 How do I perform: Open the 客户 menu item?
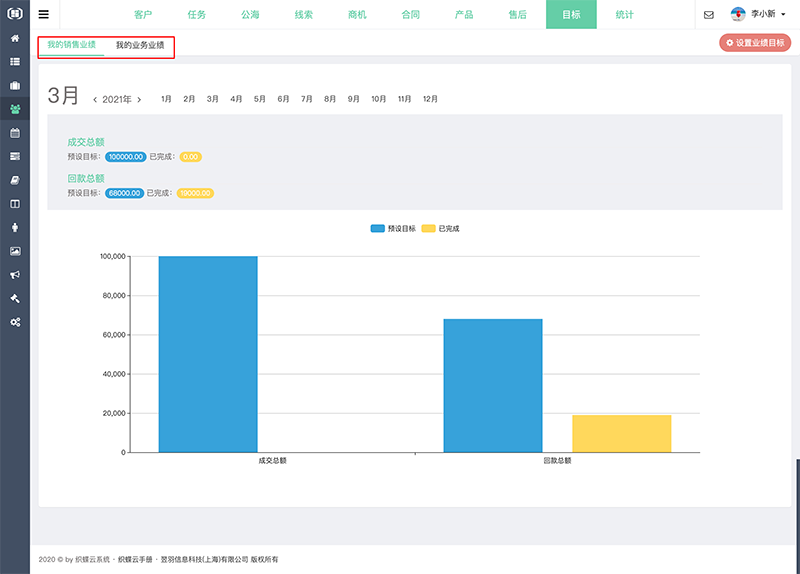coord(143,15)
